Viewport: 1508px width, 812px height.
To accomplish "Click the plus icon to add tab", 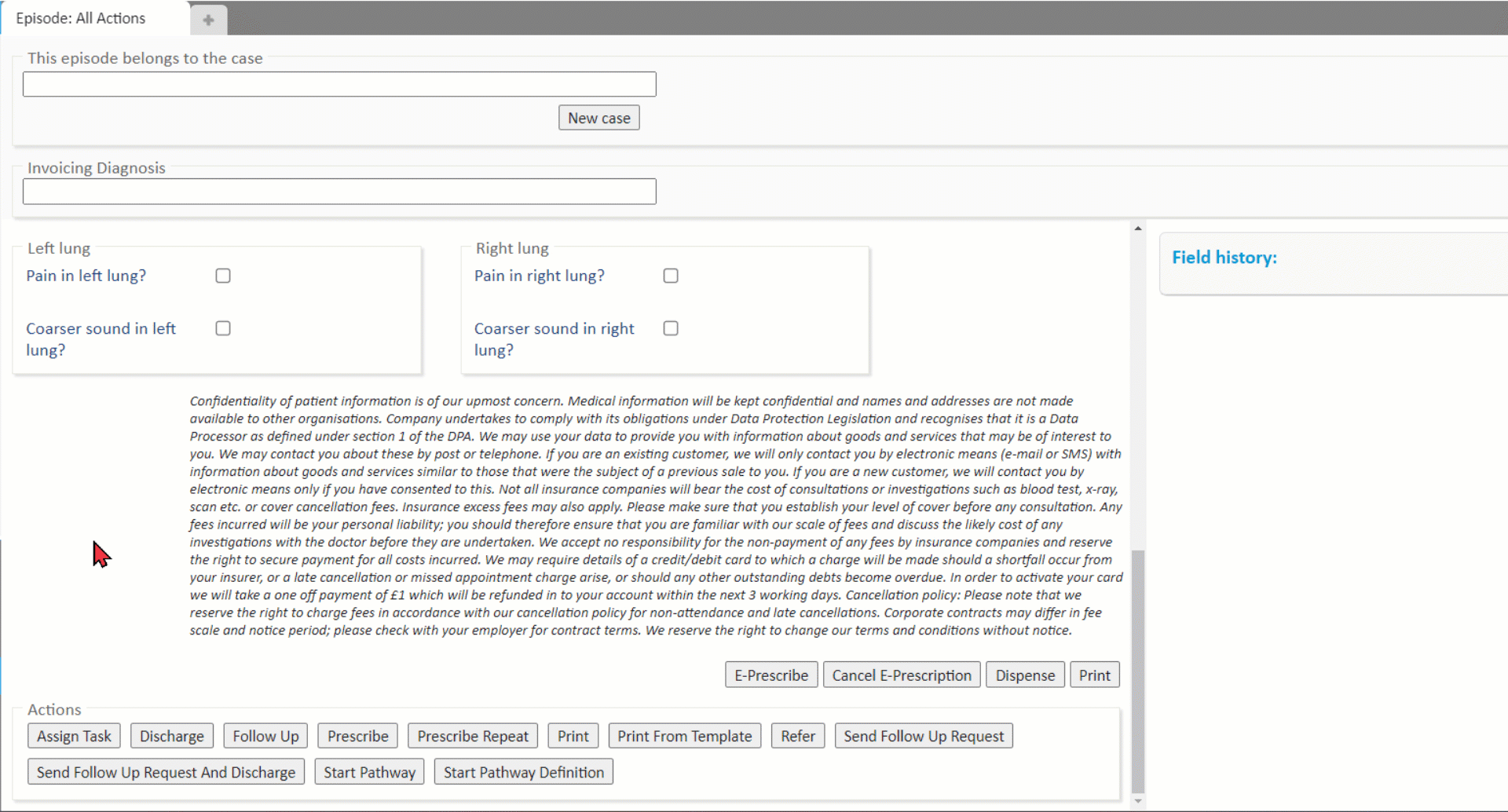I will [208, 20].
